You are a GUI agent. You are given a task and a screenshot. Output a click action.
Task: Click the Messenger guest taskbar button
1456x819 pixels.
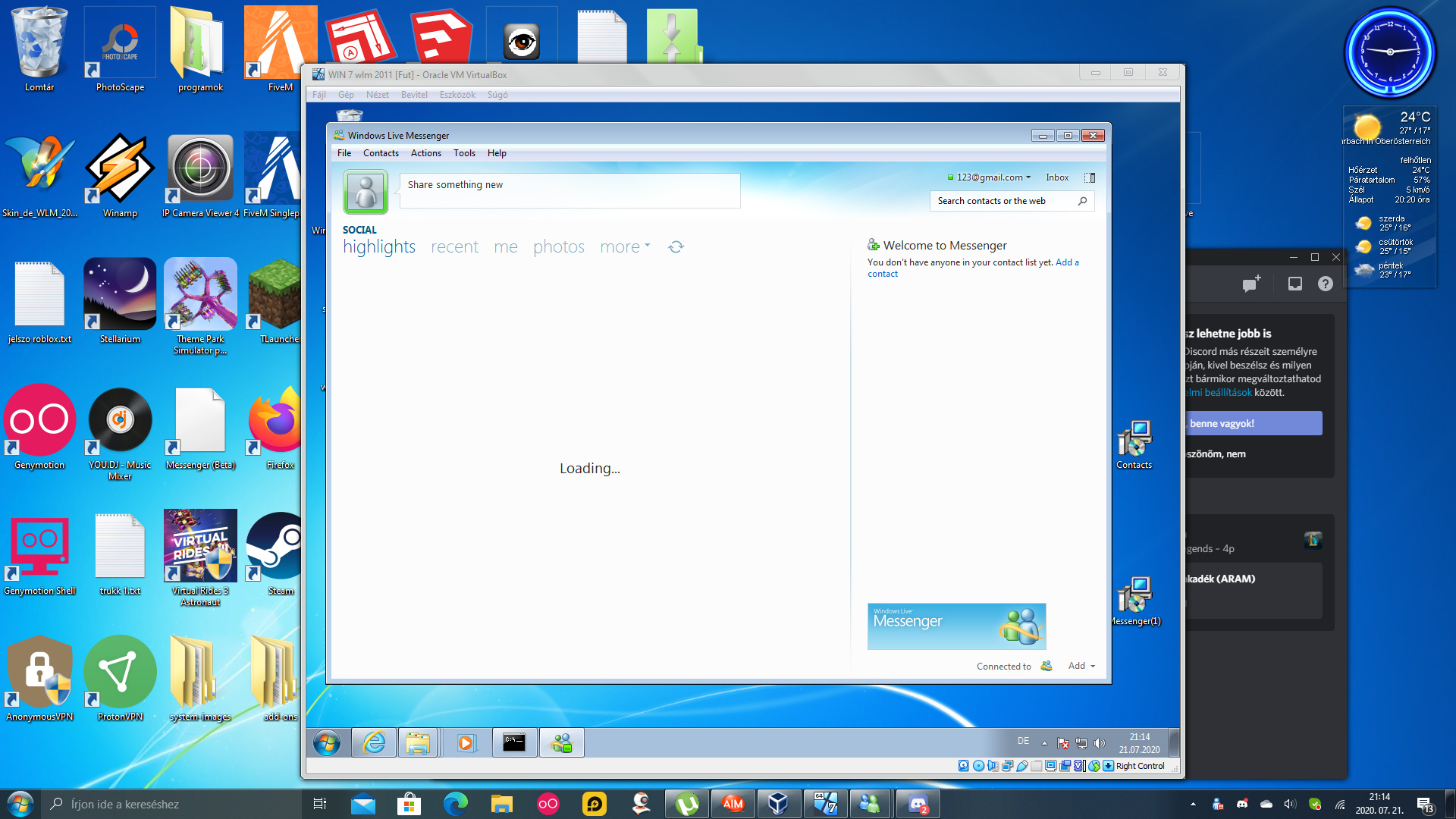point(561,742)
